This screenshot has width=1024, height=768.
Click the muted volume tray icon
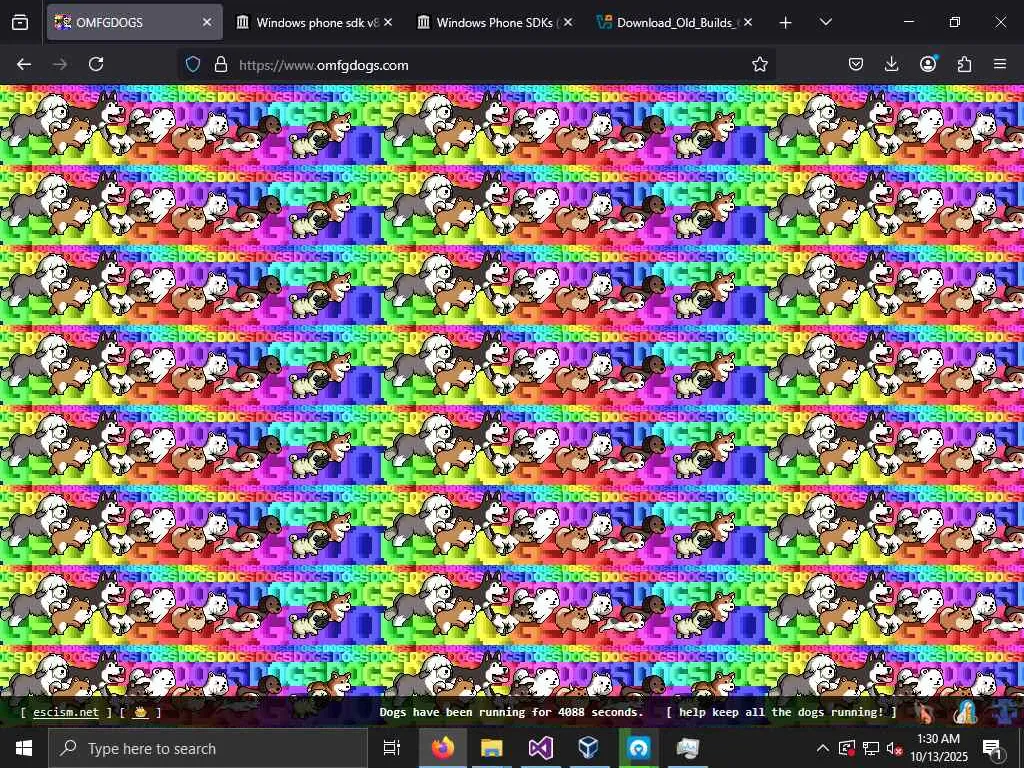[894, 748]
